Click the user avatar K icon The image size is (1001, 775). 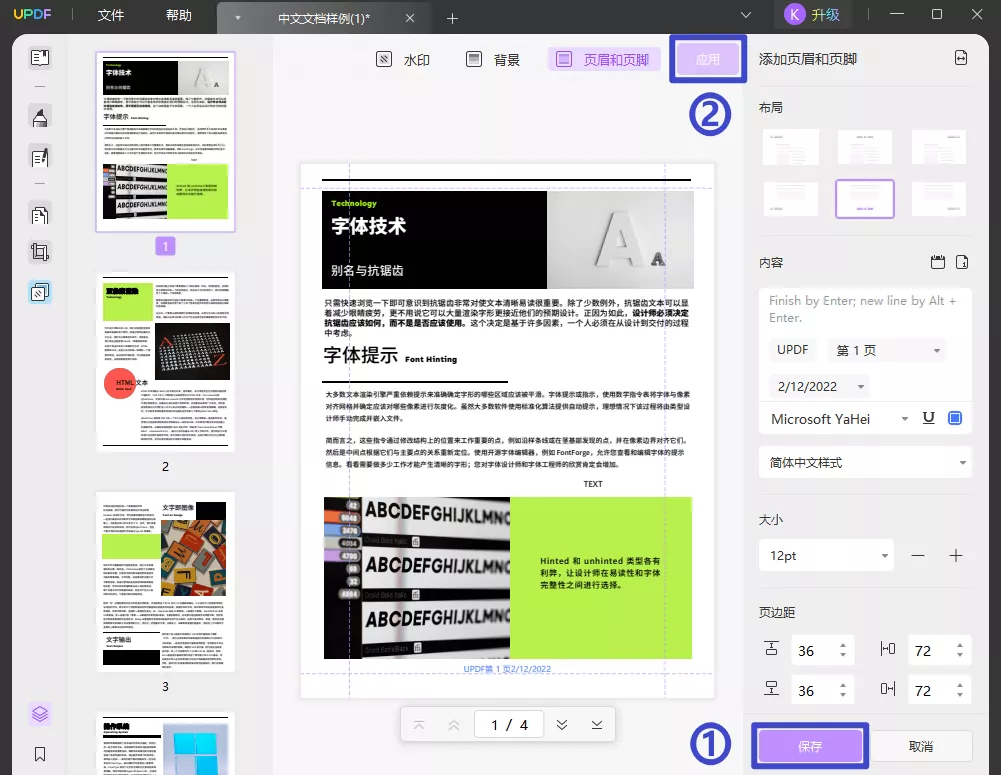(794, 15)
